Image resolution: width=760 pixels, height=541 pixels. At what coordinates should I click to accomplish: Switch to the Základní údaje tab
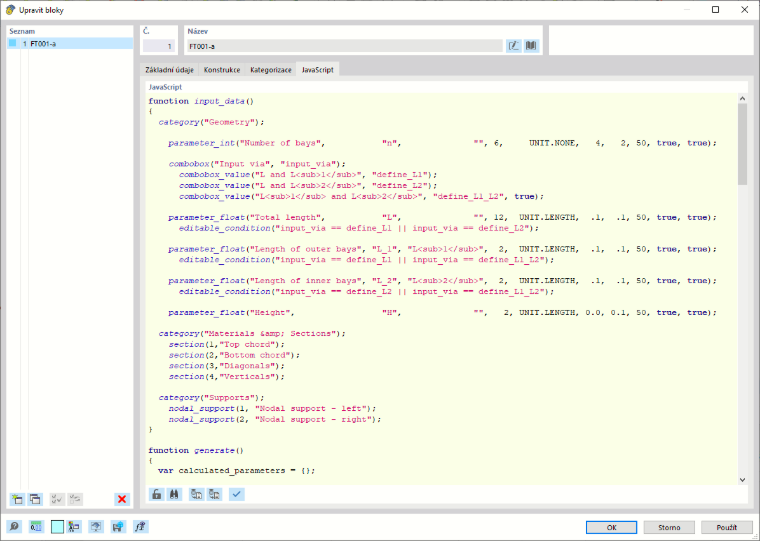[169, 70]
